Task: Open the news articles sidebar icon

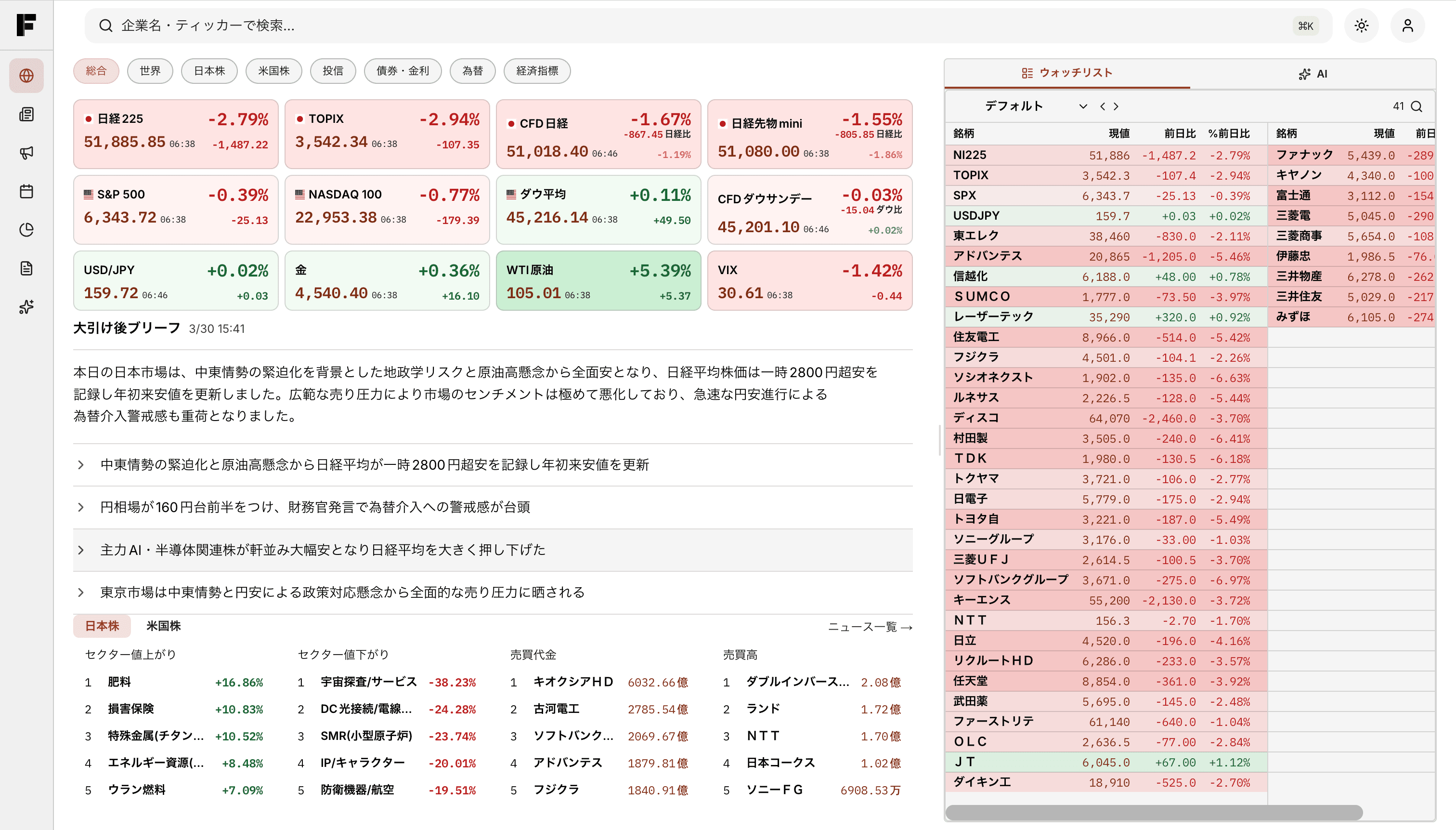Action: click(x=26, y=115)
